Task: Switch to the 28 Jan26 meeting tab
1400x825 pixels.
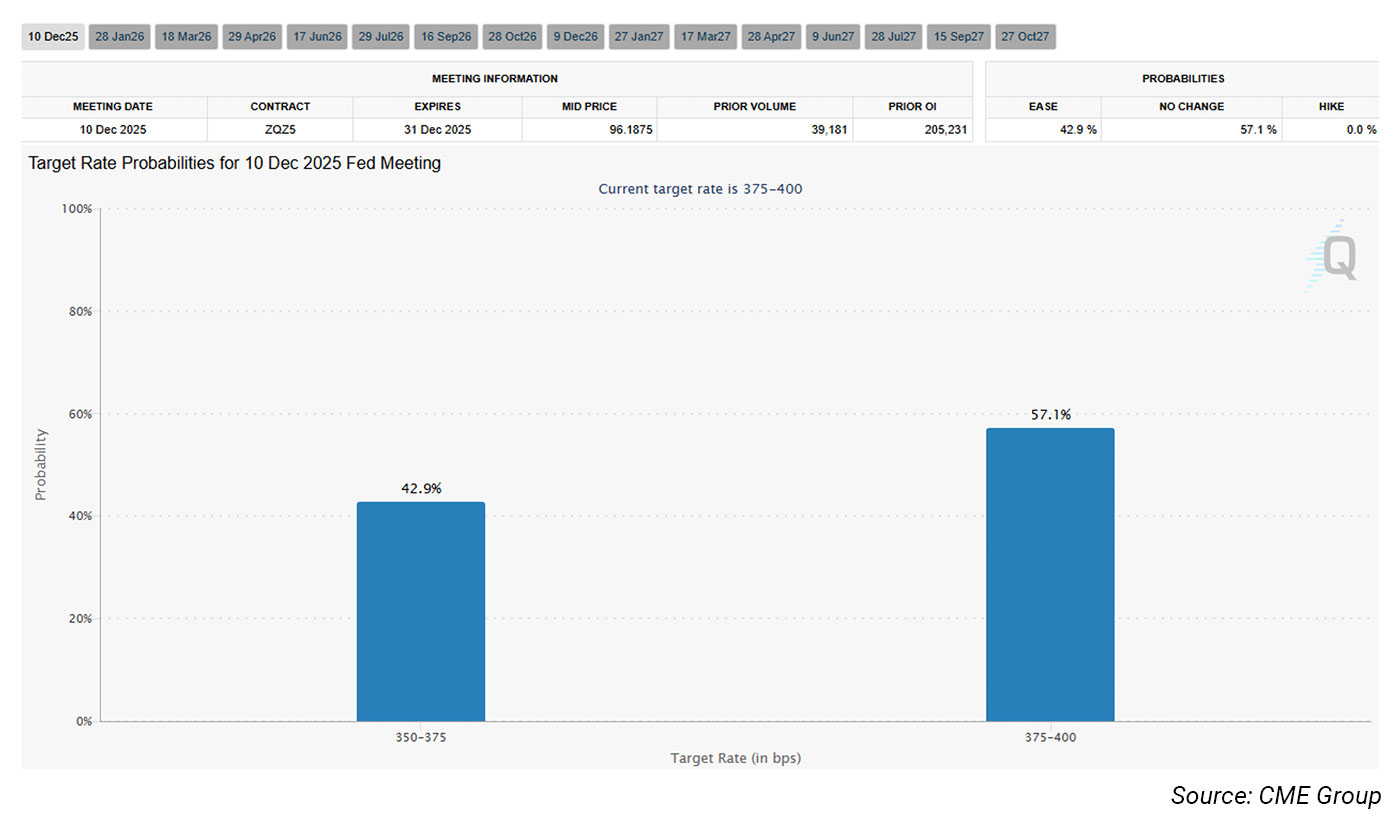Action: 119,37
